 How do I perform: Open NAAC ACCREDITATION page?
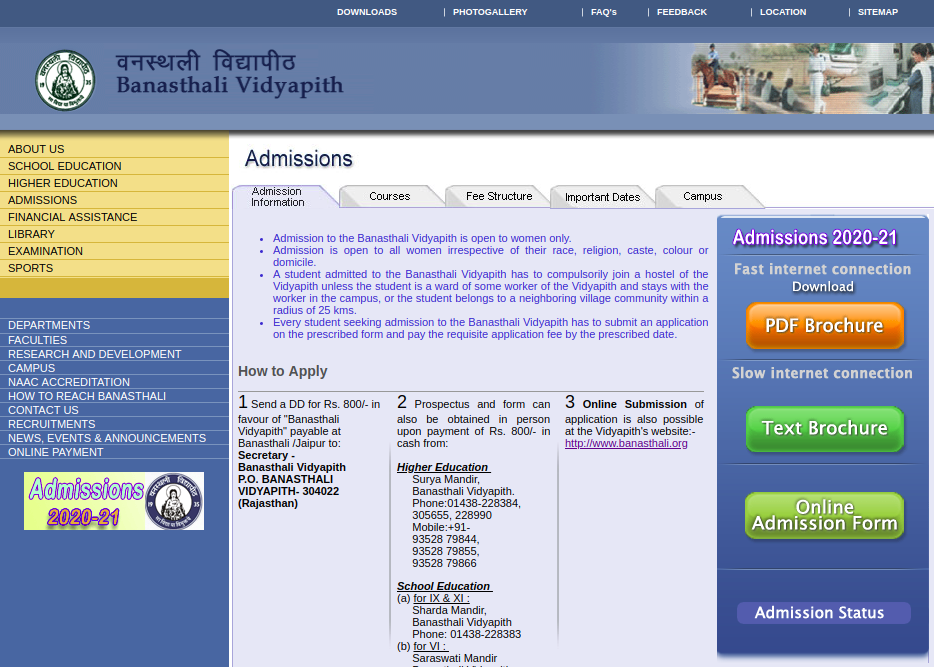(x=69, y=382)
